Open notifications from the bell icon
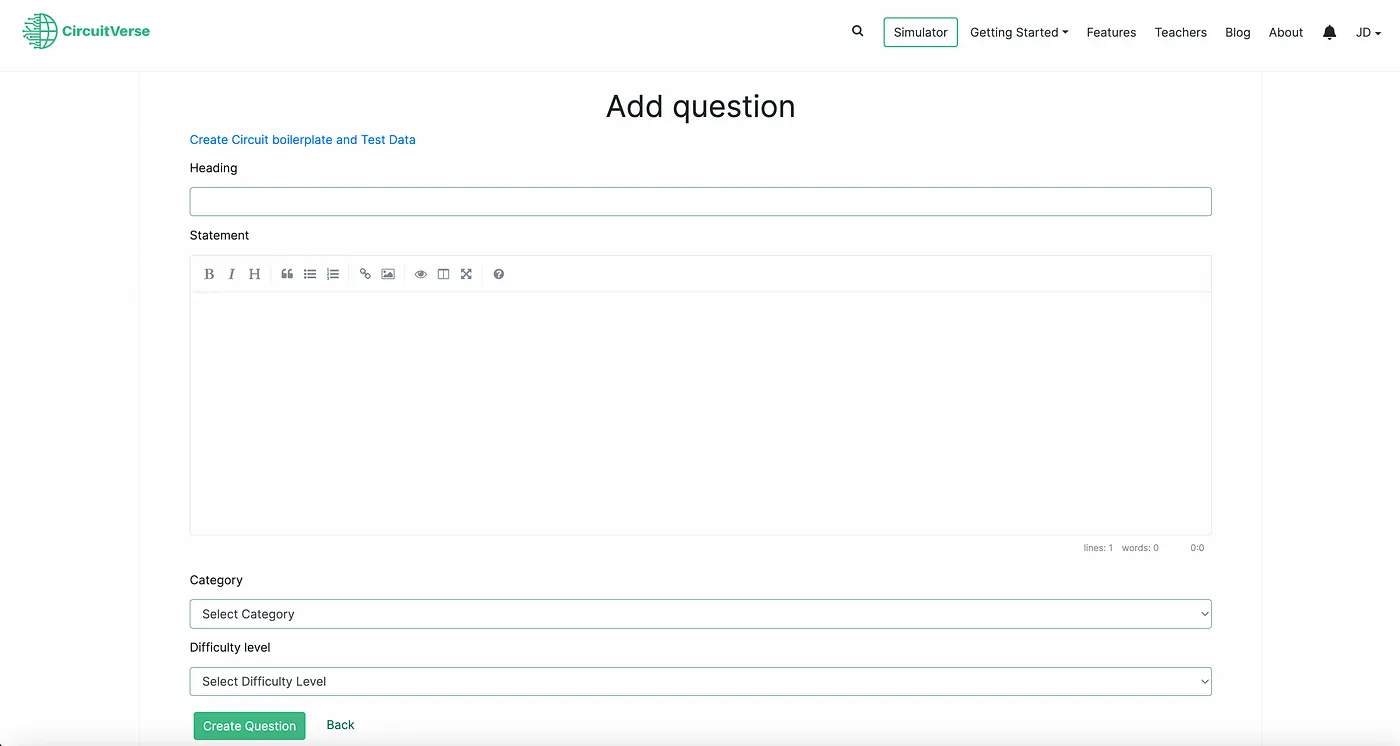The image size is (1400, 746). [x=1329, y=32]
